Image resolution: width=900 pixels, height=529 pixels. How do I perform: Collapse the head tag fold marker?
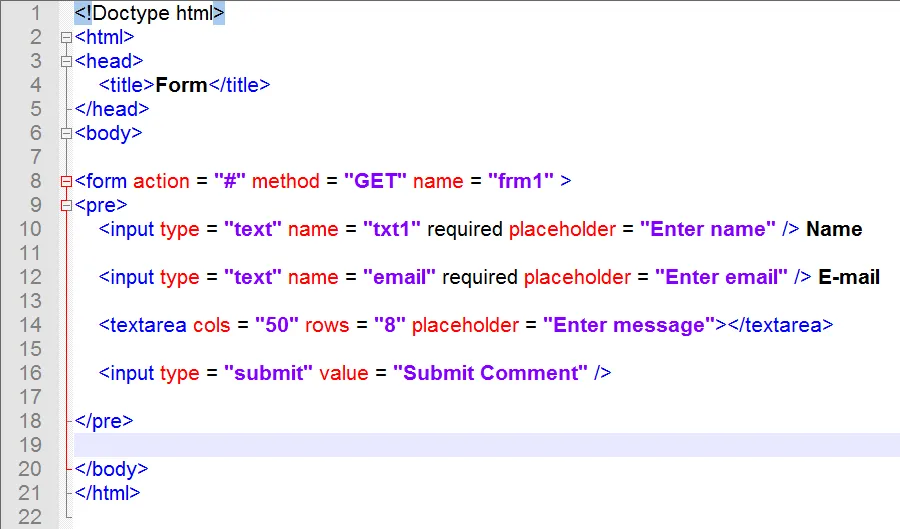(x=66, y=61)
